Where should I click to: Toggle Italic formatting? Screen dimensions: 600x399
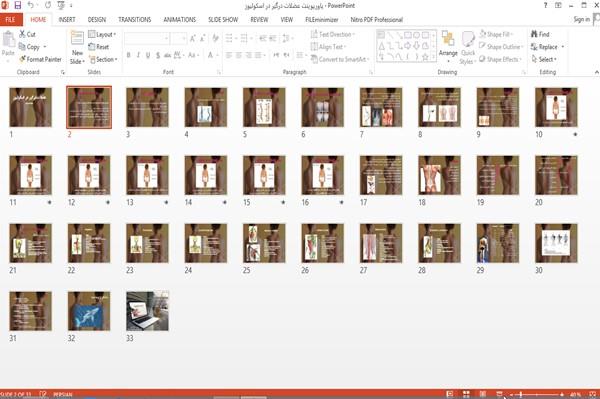coord(138,55)
